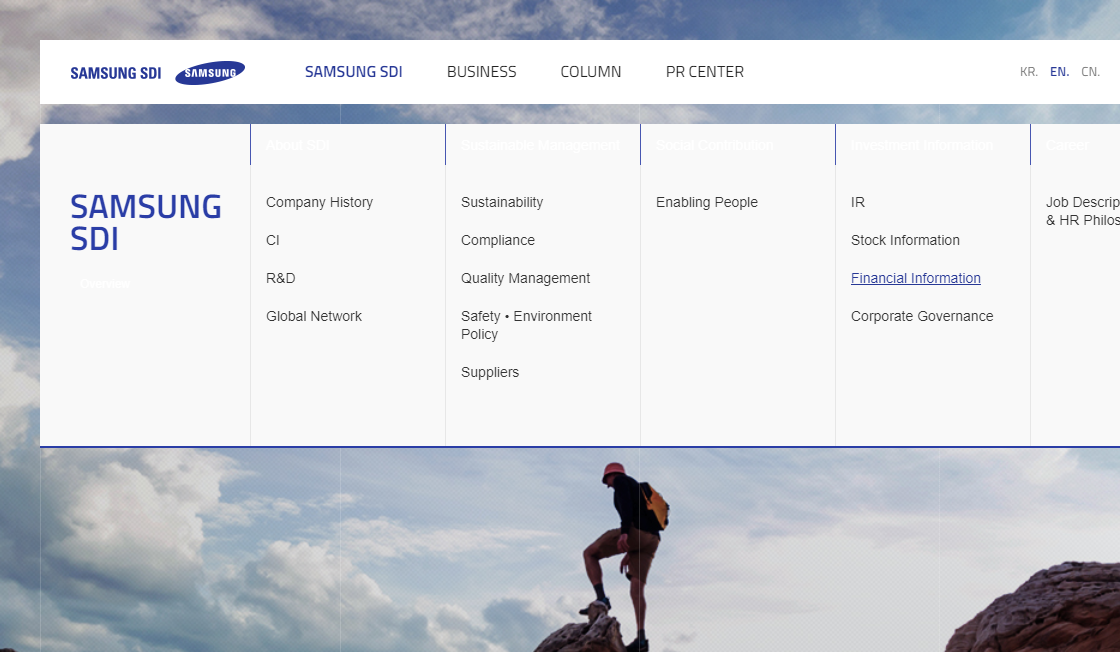Open the Sustainability link
The height and width of the screenshot is (652, 1120).
pyautogui.click(x=501, y=202)
